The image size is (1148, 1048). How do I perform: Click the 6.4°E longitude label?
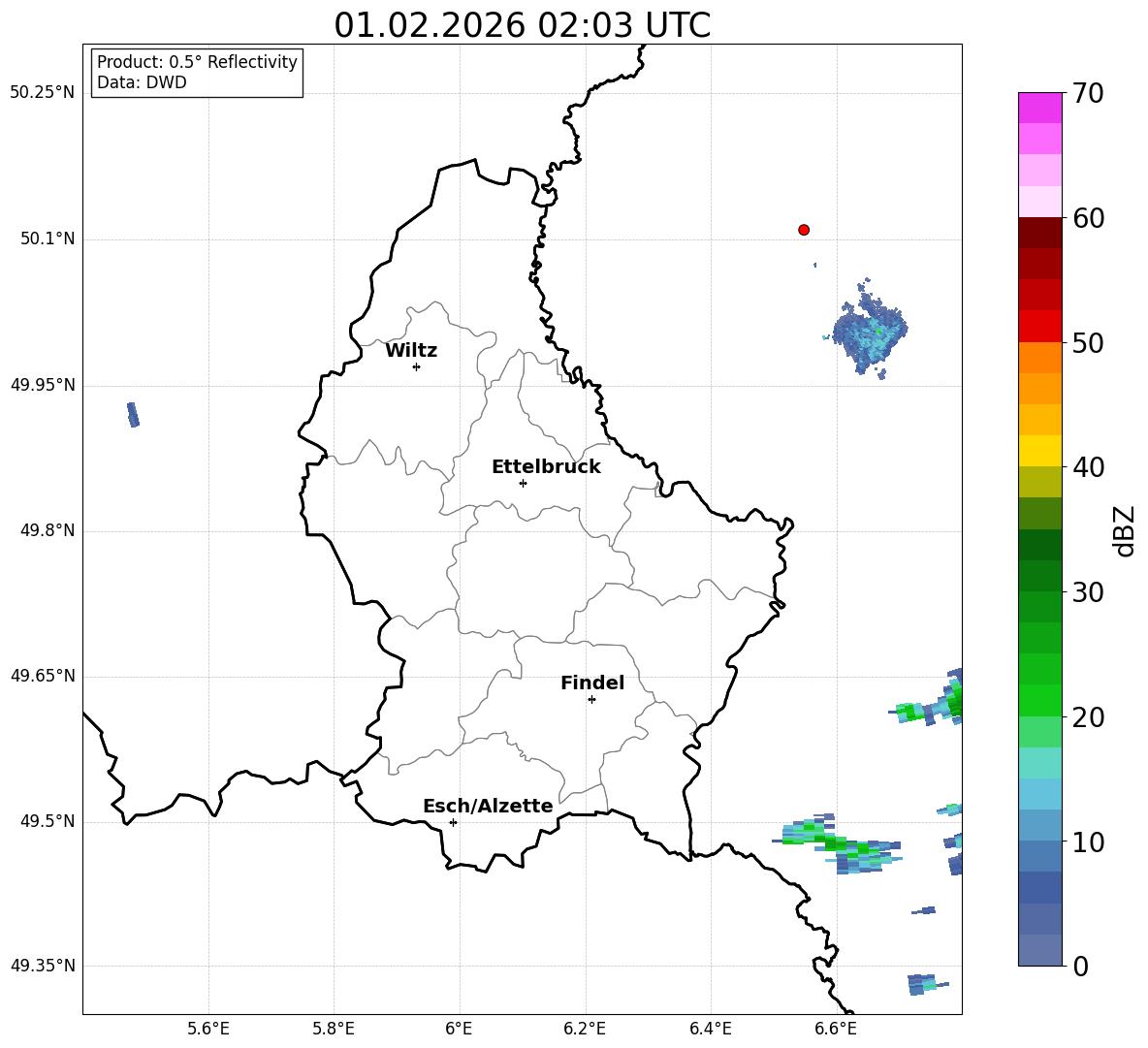click(710, 1029)
